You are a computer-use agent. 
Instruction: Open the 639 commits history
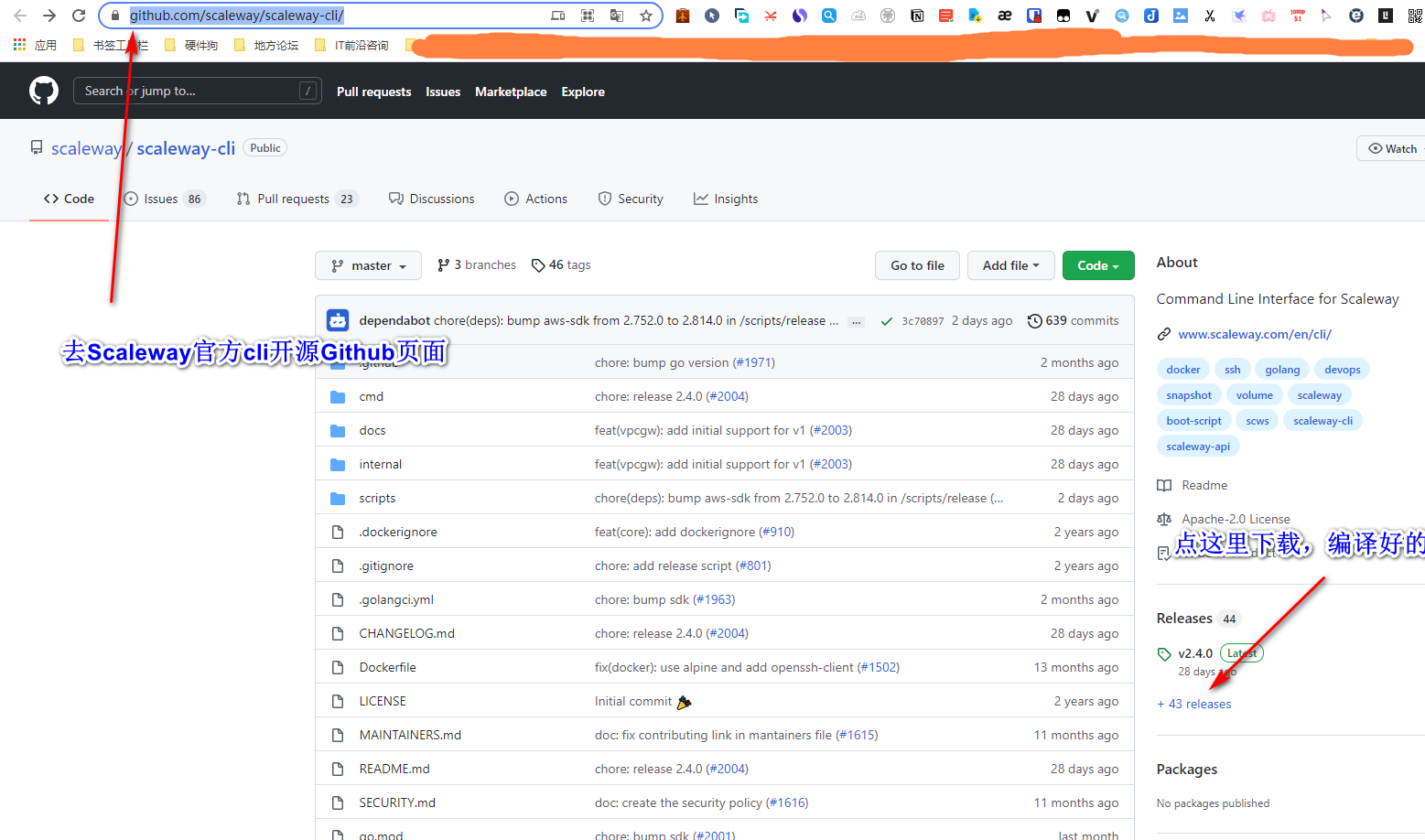[x=1073, y=320]
